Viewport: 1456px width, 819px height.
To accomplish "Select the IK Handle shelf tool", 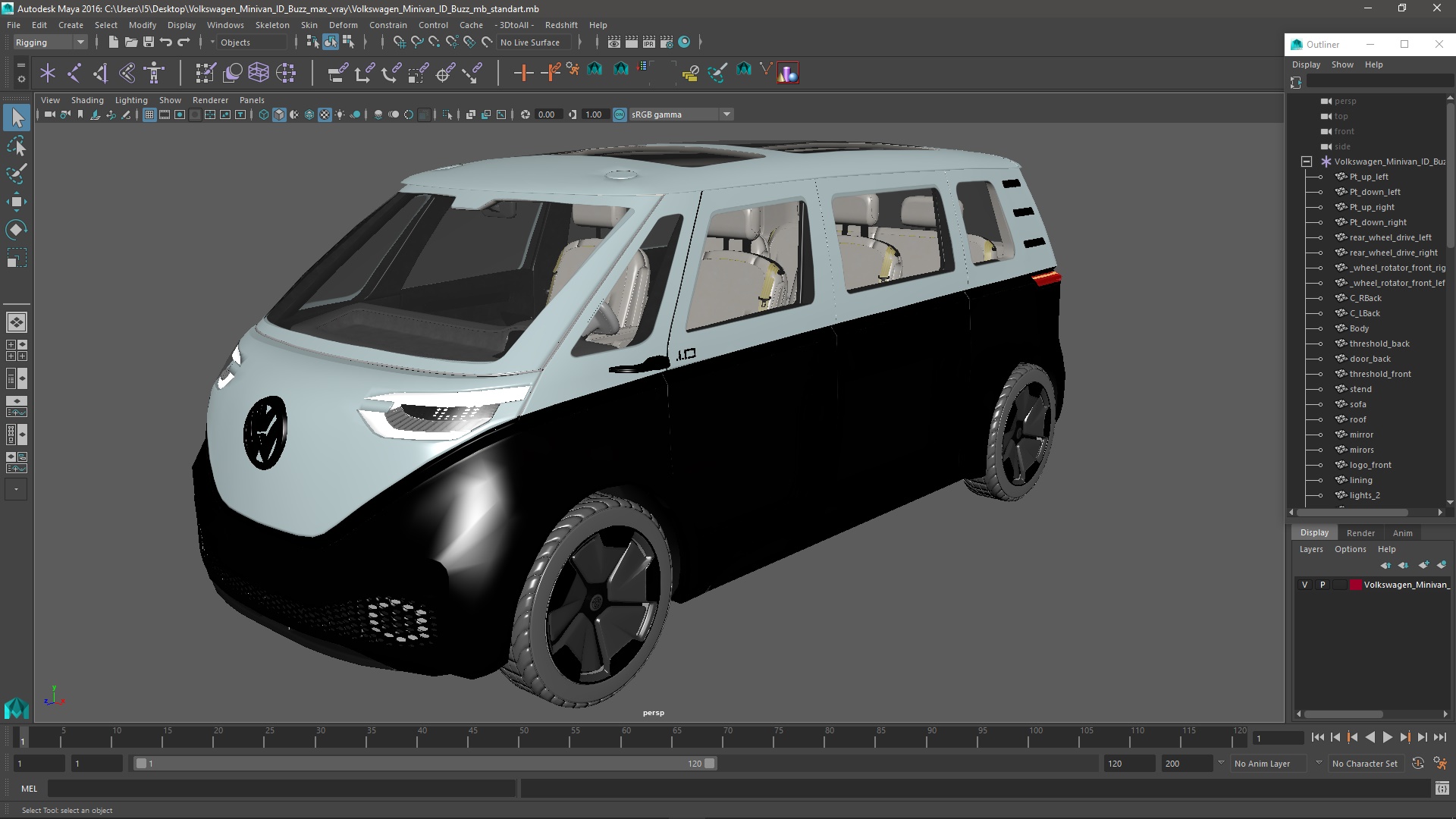I will (x=101, y=73).
